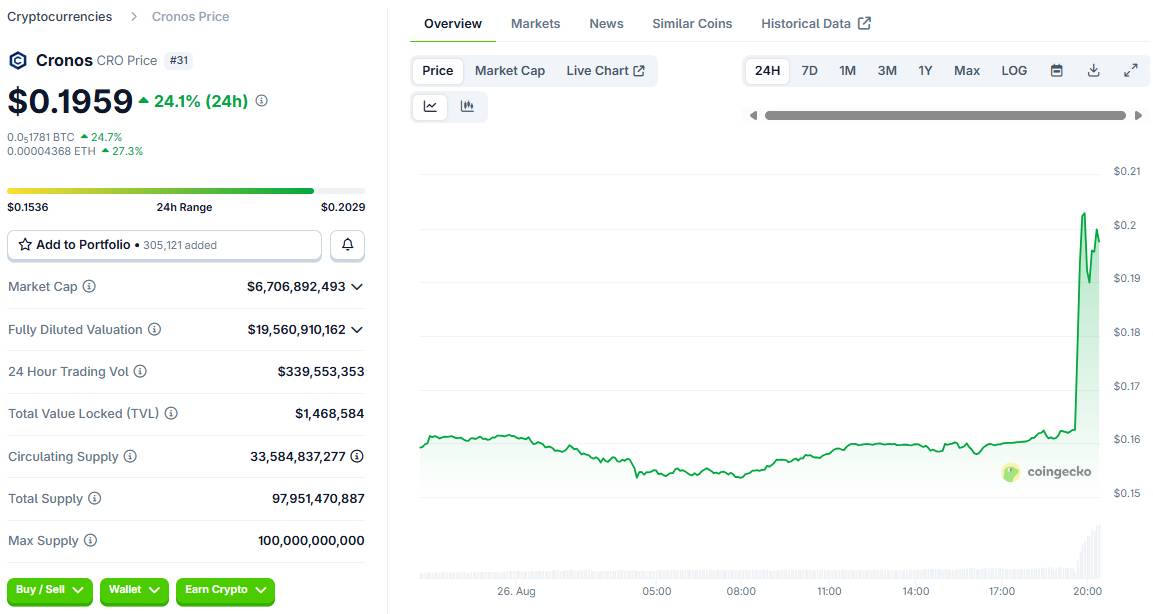This screenshot has height=614, width=1153.
Task: Click the volume bars at 20:00
Action: (1089, 551)
